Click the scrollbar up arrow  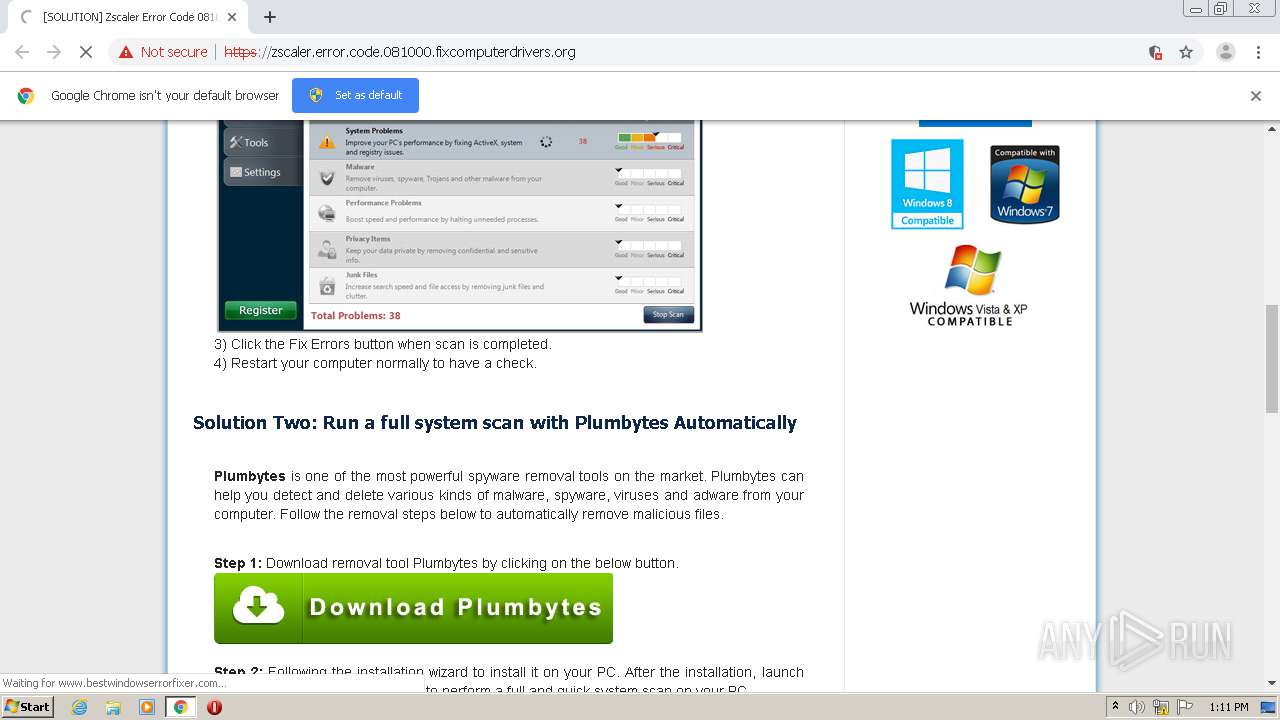tap(1272, 128)
